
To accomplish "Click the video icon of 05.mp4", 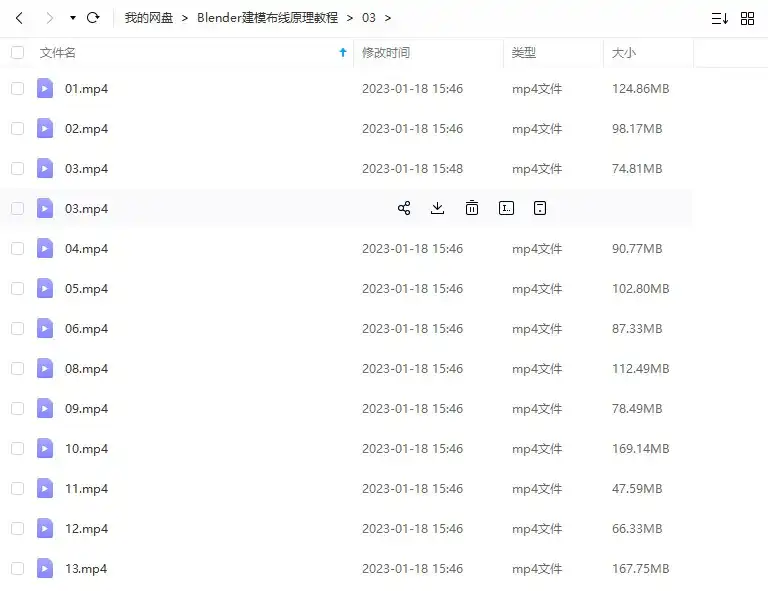I will point(45,288).
